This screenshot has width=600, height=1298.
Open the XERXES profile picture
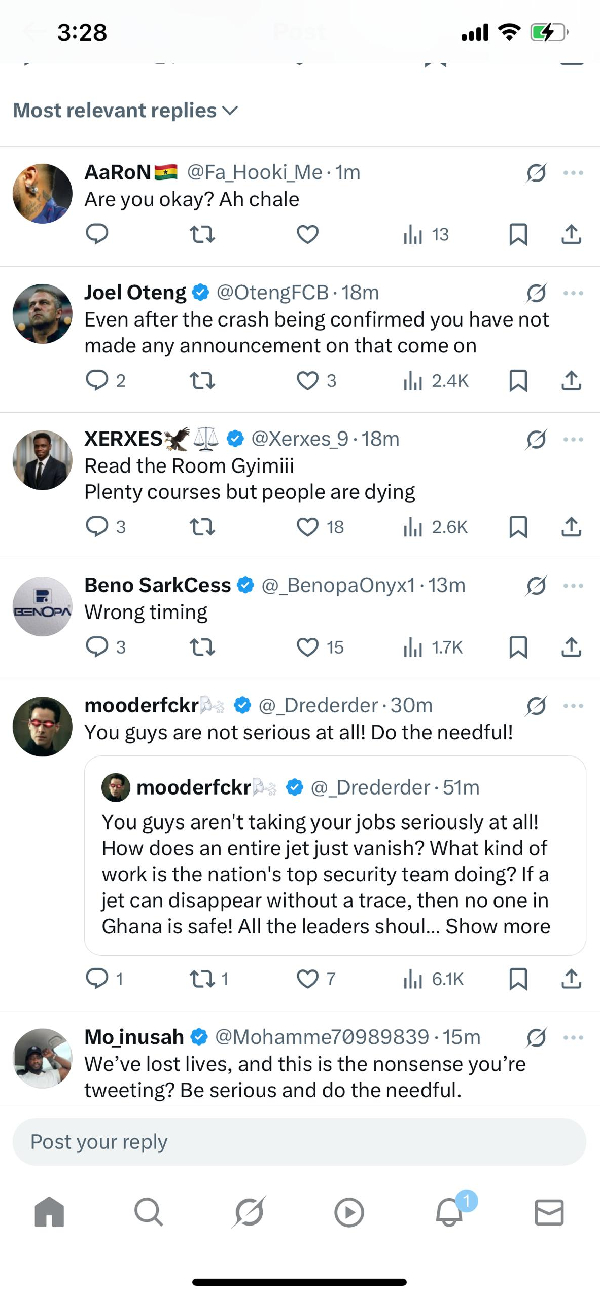click(43, 461)
